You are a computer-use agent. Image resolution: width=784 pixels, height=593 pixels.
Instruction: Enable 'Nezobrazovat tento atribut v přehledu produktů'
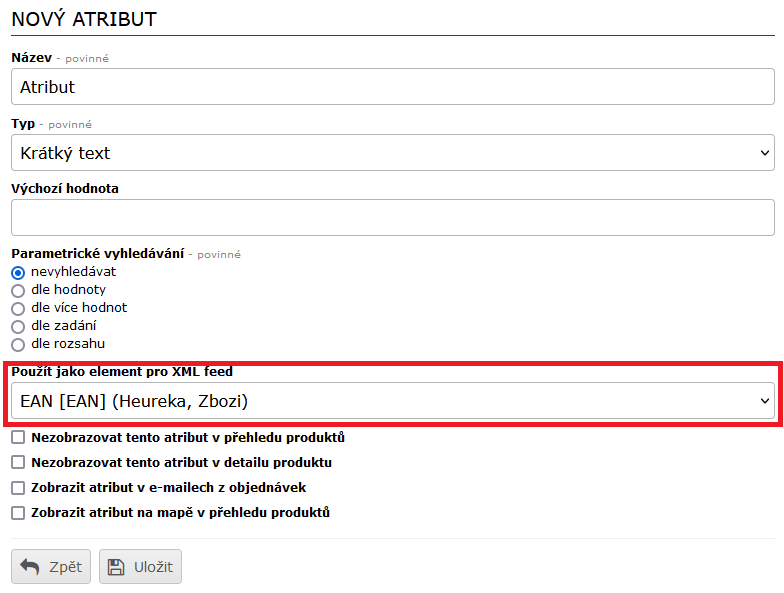point(18,438)
